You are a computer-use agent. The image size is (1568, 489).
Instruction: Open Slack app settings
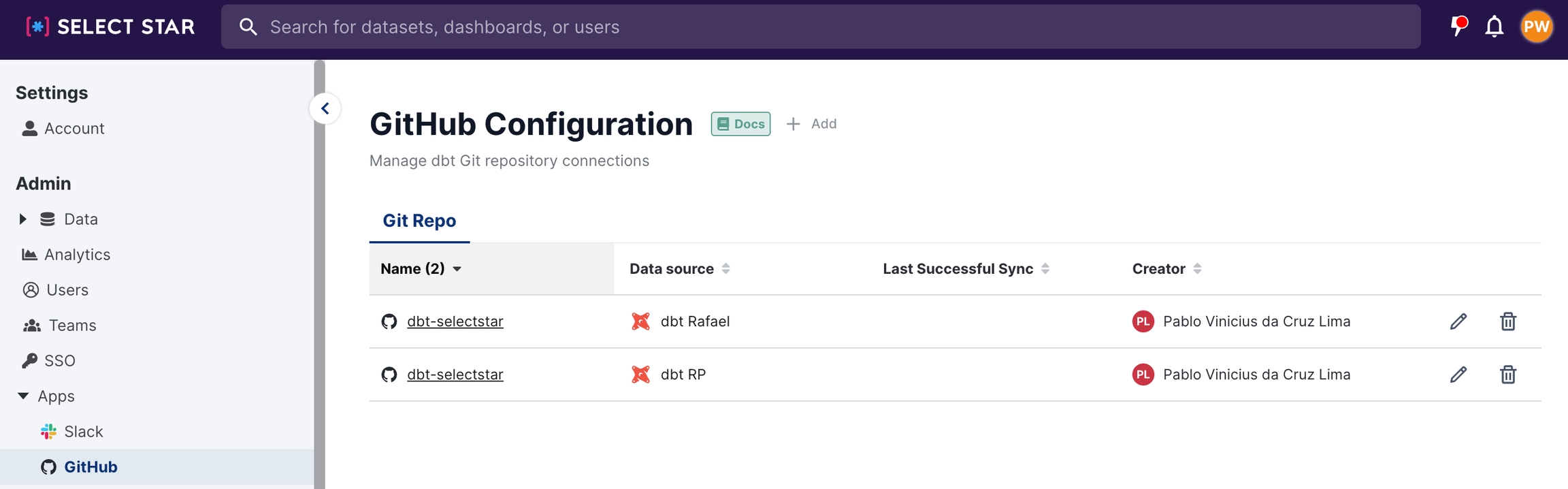[83, 432]
